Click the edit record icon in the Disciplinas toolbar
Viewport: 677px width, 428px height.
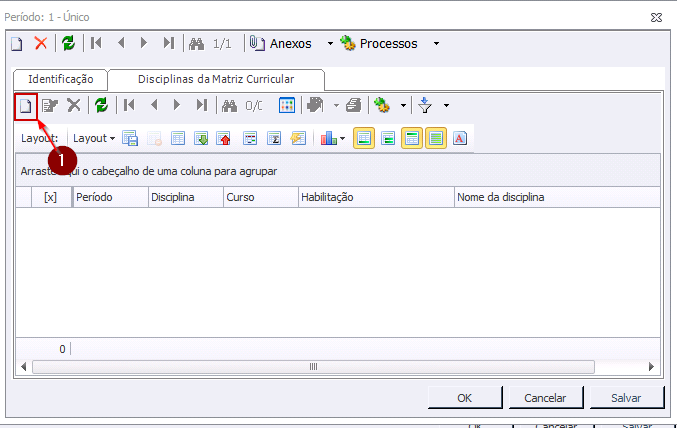point(50,105)
